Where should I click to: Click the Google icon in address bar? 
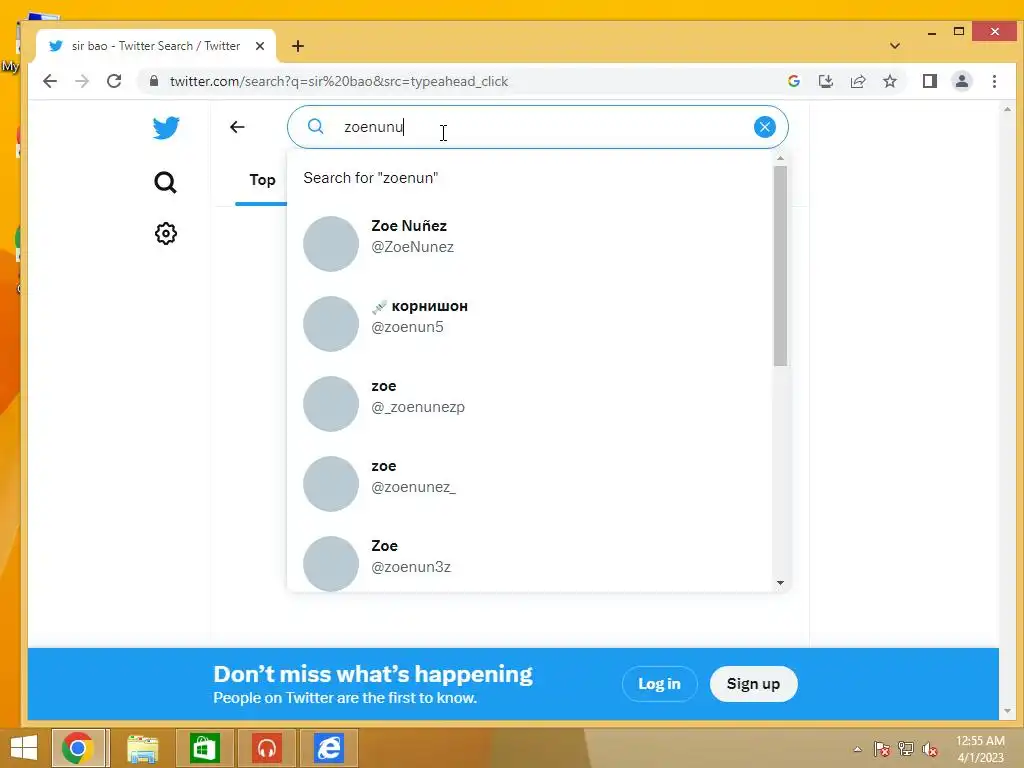793,81
